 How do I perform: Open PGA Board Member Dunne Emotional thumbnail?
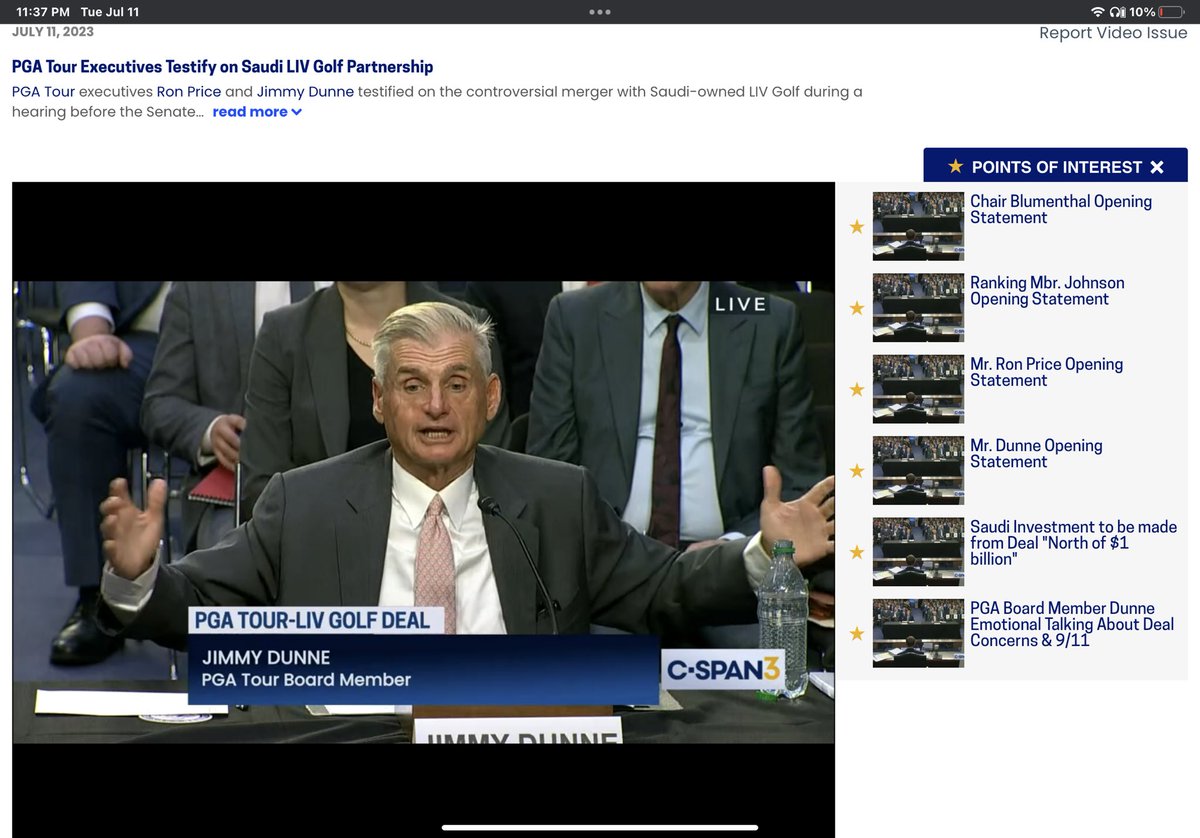pyautogui.click(x=918, y=633)
